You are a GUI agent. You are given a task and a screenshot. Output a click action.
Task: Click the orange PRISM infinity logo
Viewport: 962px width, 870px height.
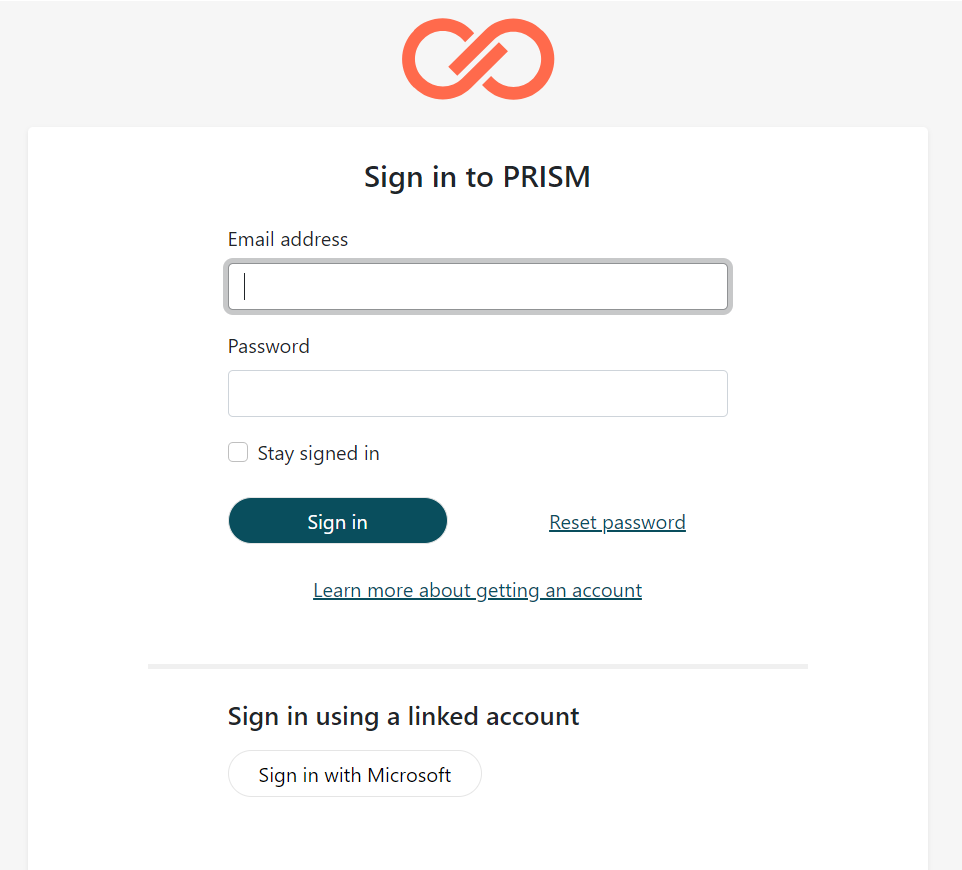pos(478,60)
